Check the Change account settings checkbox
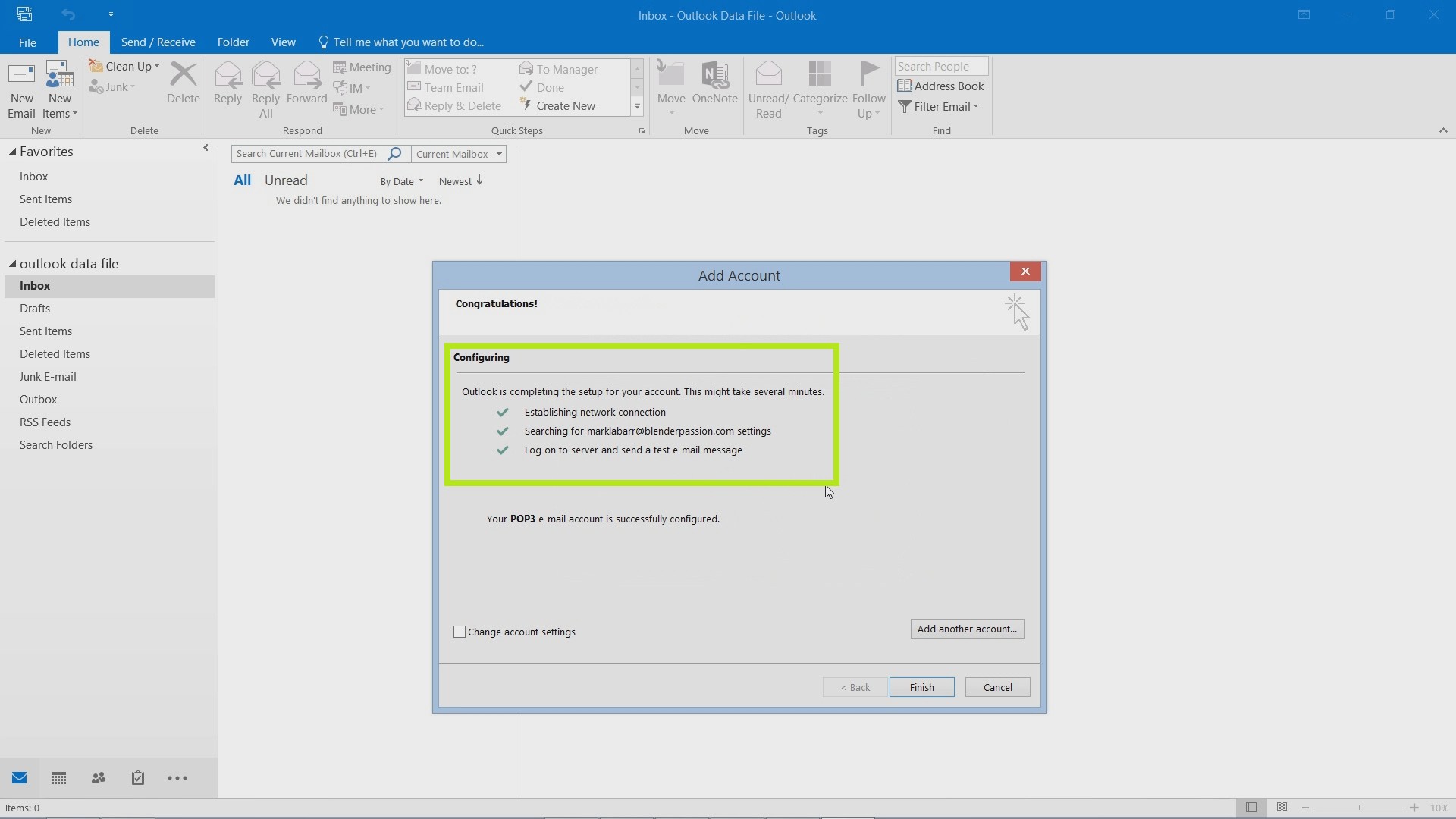 coord(460,632)
